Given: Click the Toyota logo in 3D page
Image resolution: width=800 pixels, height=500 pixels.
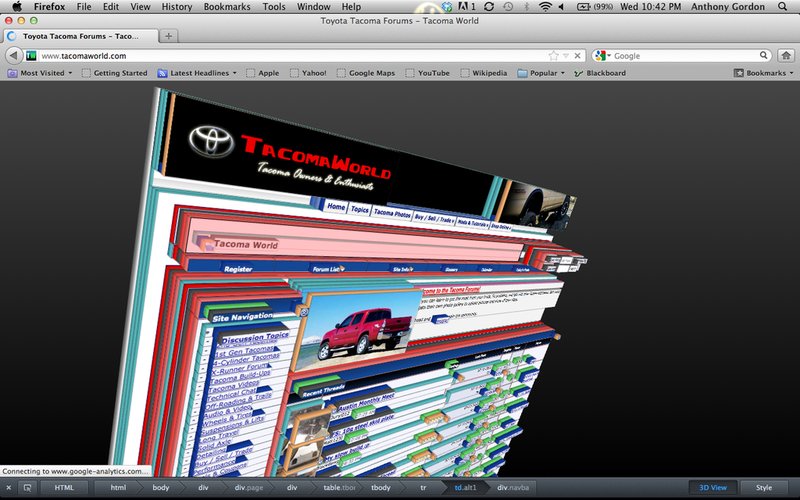Looking at the screenshot, I should [211, 140].
